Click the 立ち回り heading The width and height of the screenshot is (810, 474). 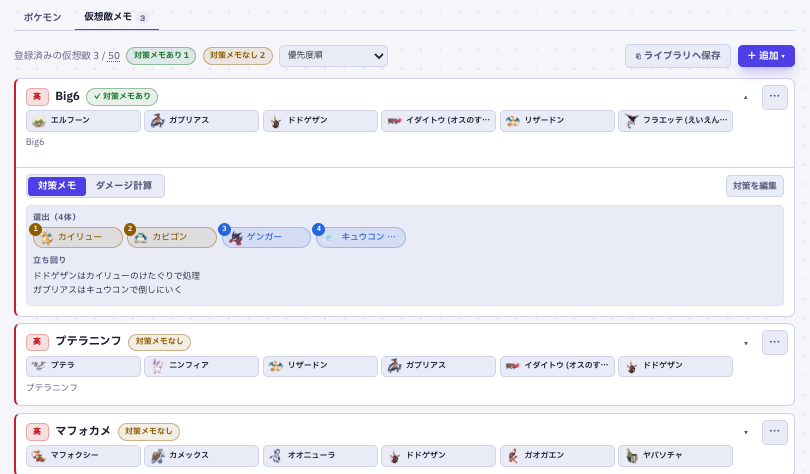click(49, 260)
